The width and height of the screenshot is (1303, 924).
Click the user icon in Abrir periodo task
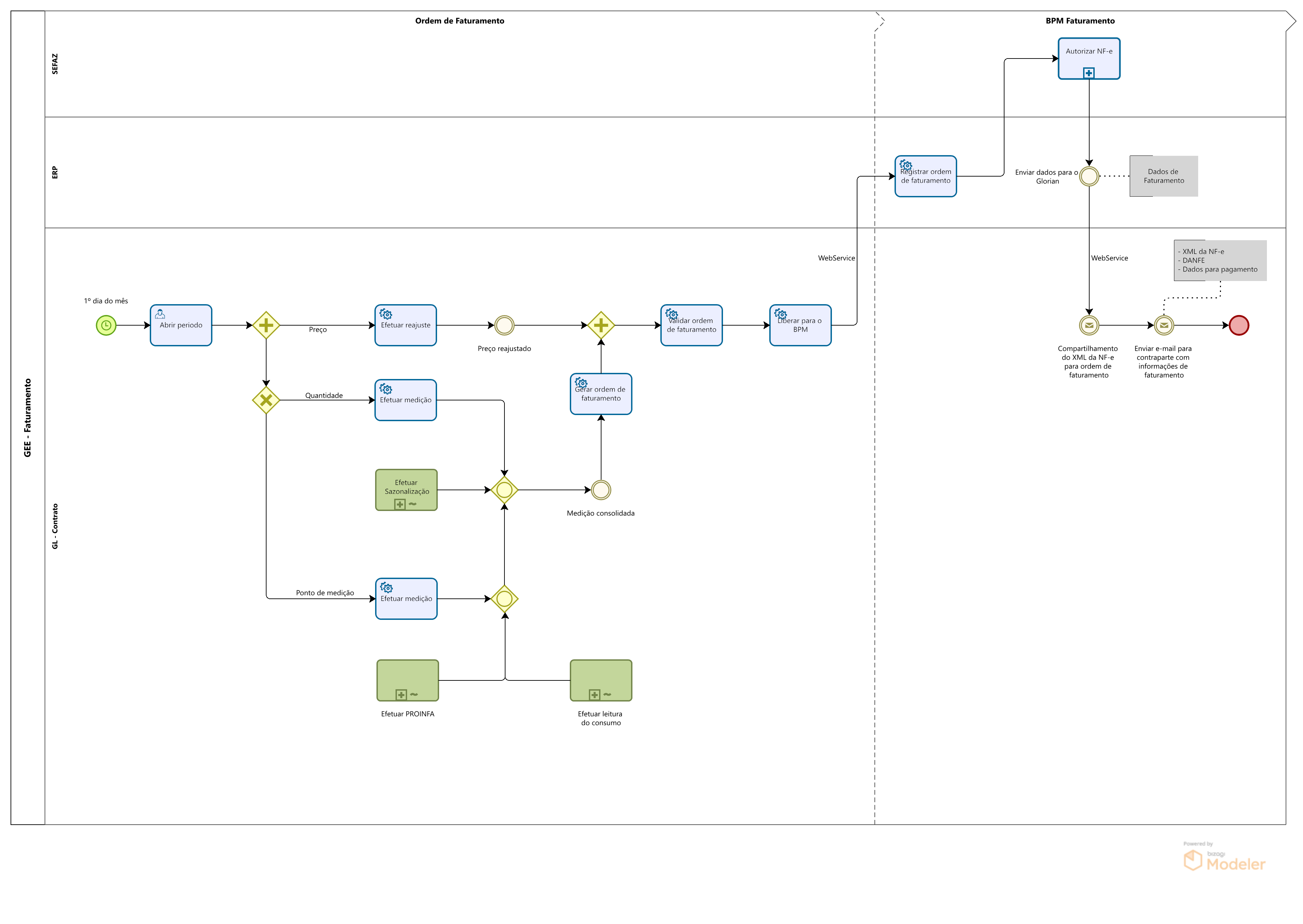[160, 314]
